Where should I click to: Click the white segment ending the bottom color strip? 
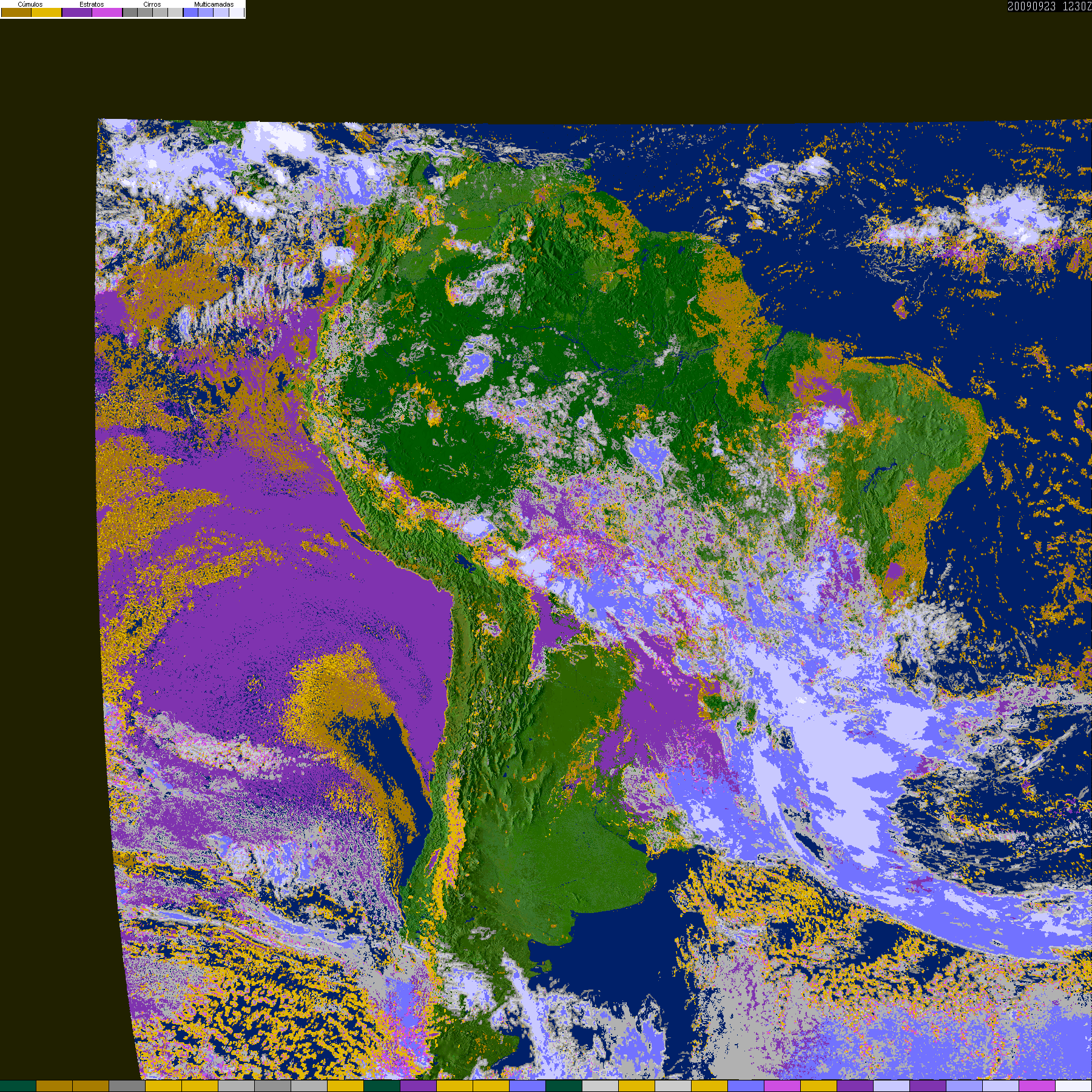tap(1073, 1086)
